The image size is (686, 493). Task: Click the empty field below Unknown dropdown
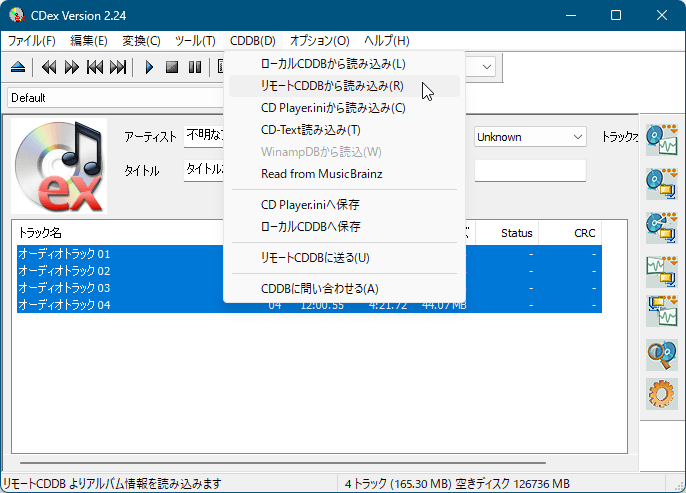[x=530, y=170]
